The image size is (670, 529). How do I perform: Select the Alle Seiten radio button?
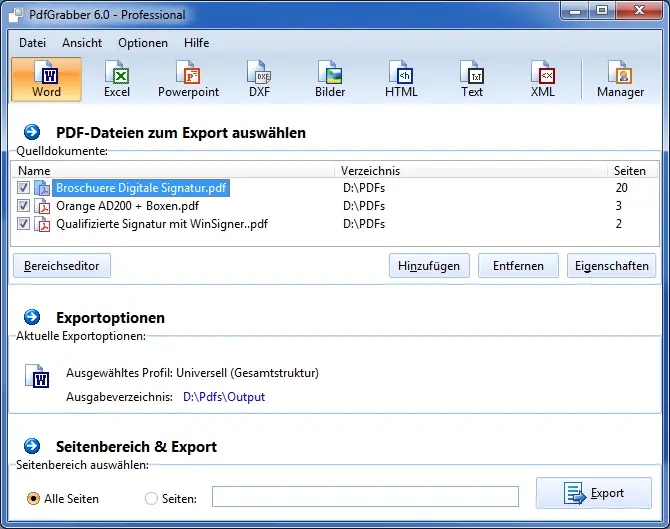click(33, 498)
